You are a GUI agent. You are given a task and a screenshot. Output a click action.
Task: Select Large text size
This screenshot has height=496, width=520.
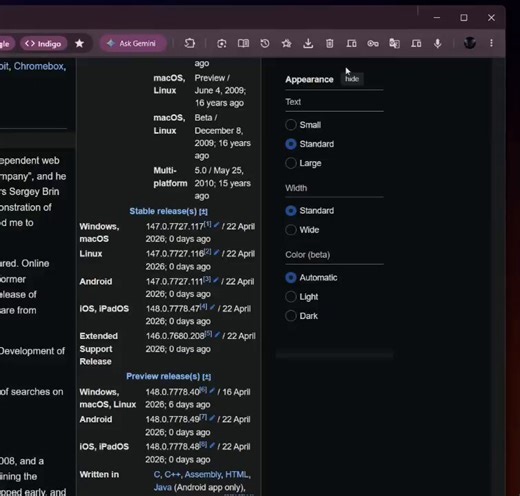tap(291, 163)
